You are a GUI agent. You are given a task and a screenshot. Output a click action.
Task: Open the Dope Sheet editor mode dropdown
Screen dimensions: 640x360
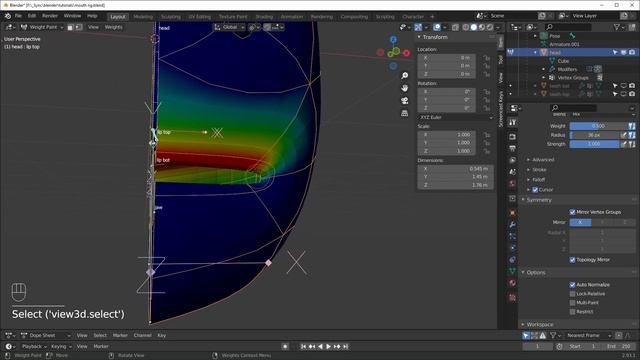click(45, 336)
